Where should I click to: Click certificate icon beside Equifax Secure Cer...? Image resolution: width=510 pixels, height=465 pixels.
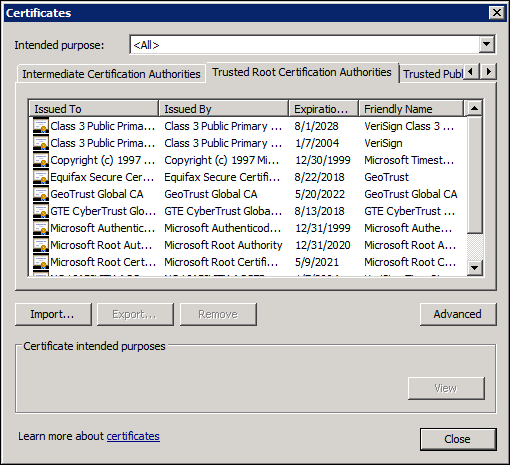pyautogui.click(x=41, y=177)
